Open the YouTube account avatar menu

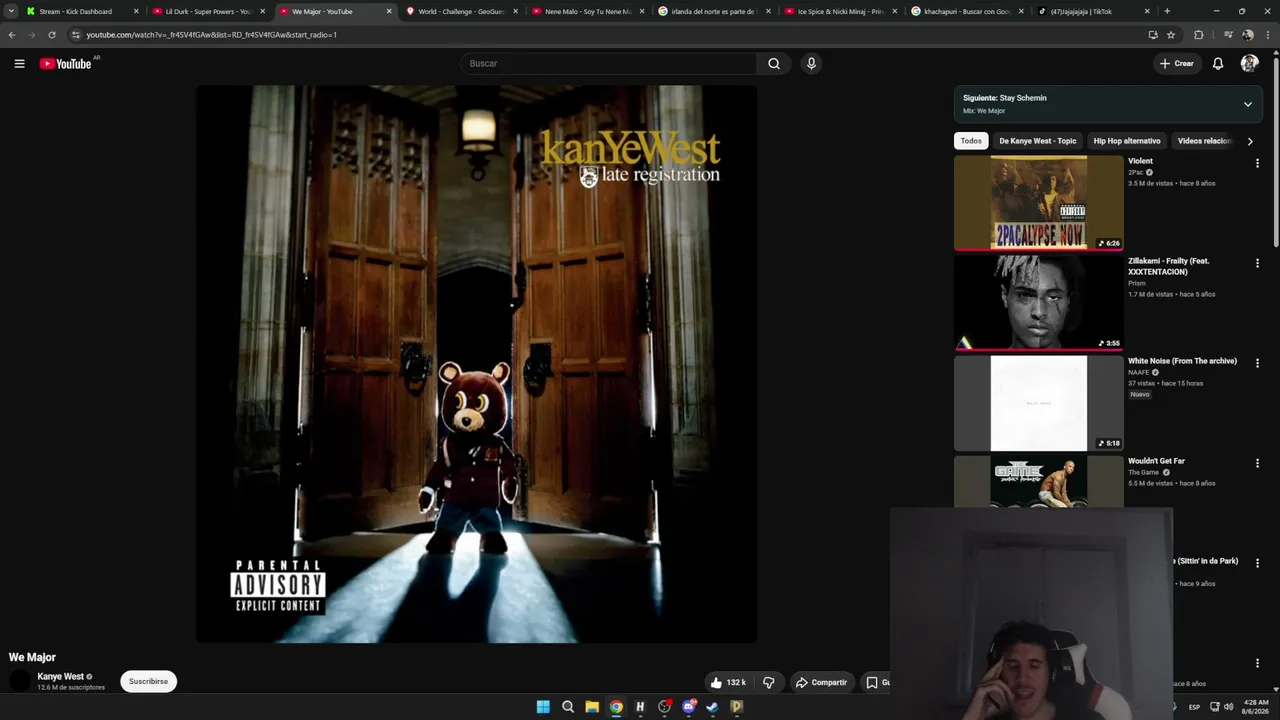click(x=1249, y=63)
